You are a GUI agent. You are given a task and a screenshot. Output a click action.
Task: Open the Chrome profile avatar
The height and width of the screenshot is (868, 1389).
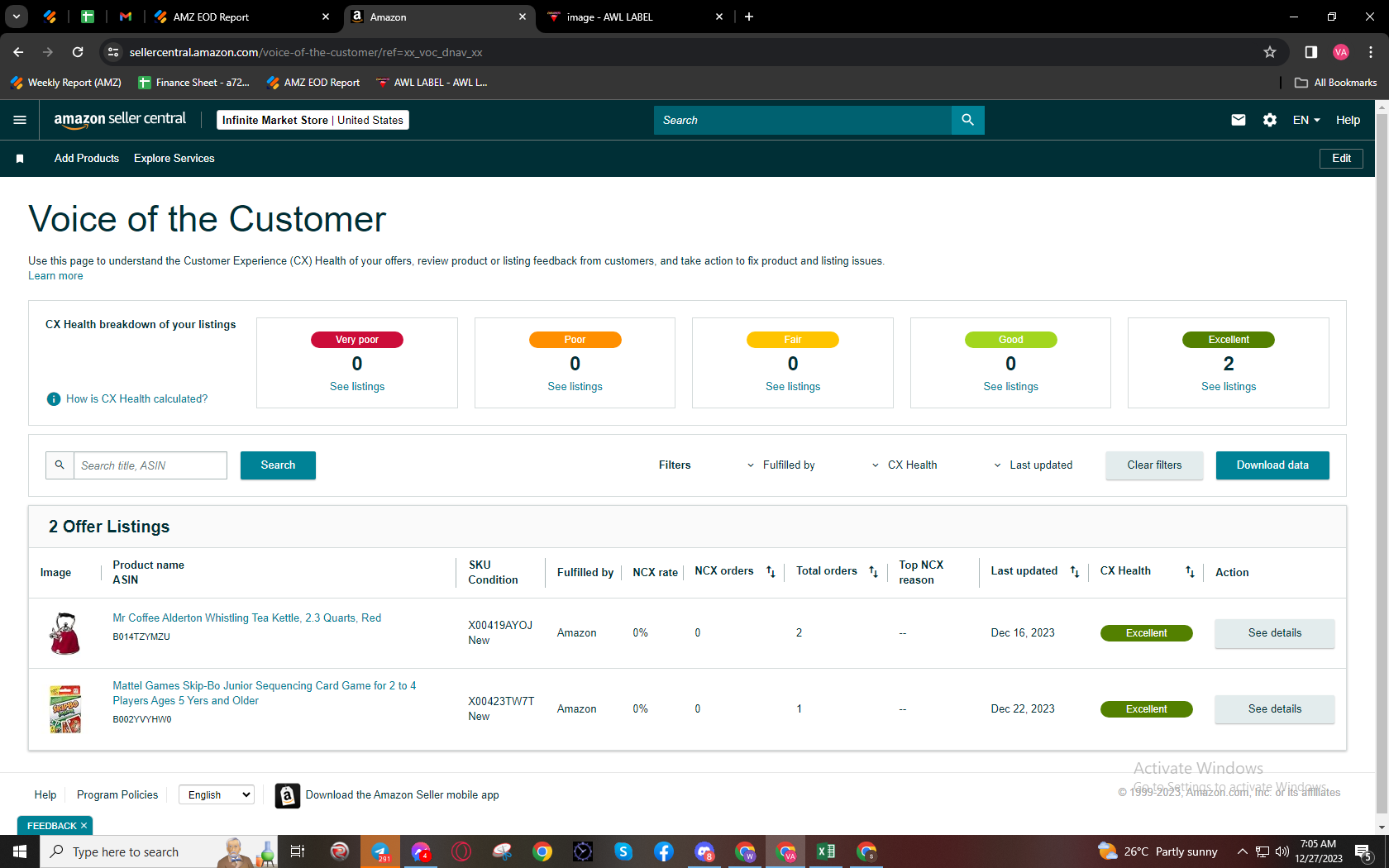[1341, 52]
